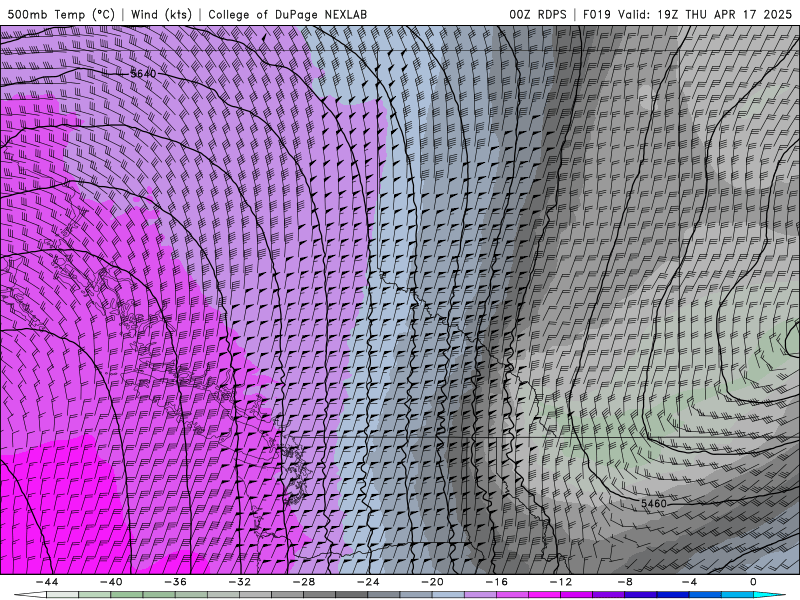Click the '-44' color scale label

click(46, 582)
